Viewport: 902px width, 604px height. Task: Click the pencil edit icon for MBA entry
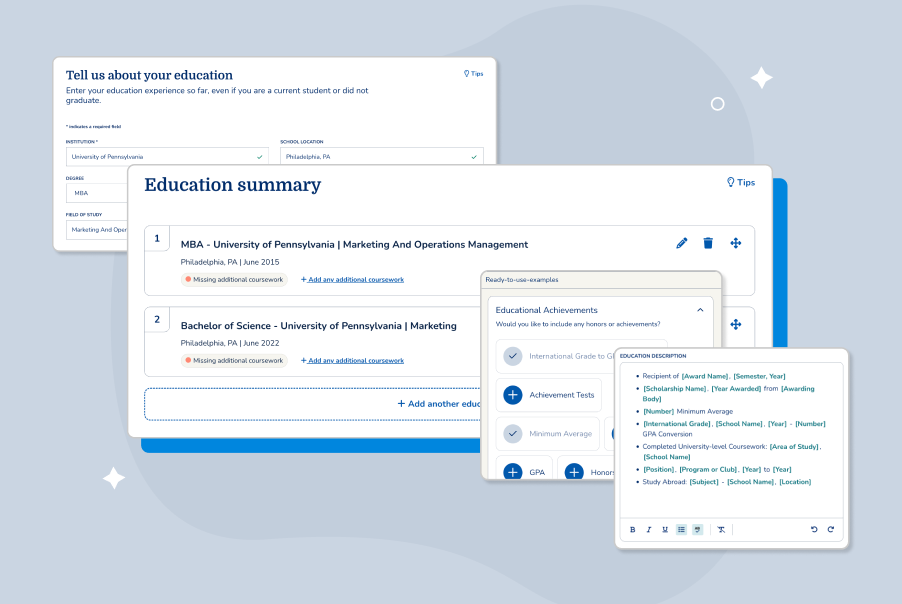[682, 243]
